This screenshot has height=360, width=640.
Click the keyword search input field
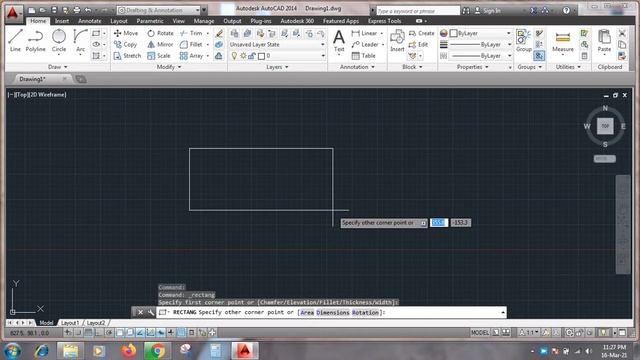(418, 11)
